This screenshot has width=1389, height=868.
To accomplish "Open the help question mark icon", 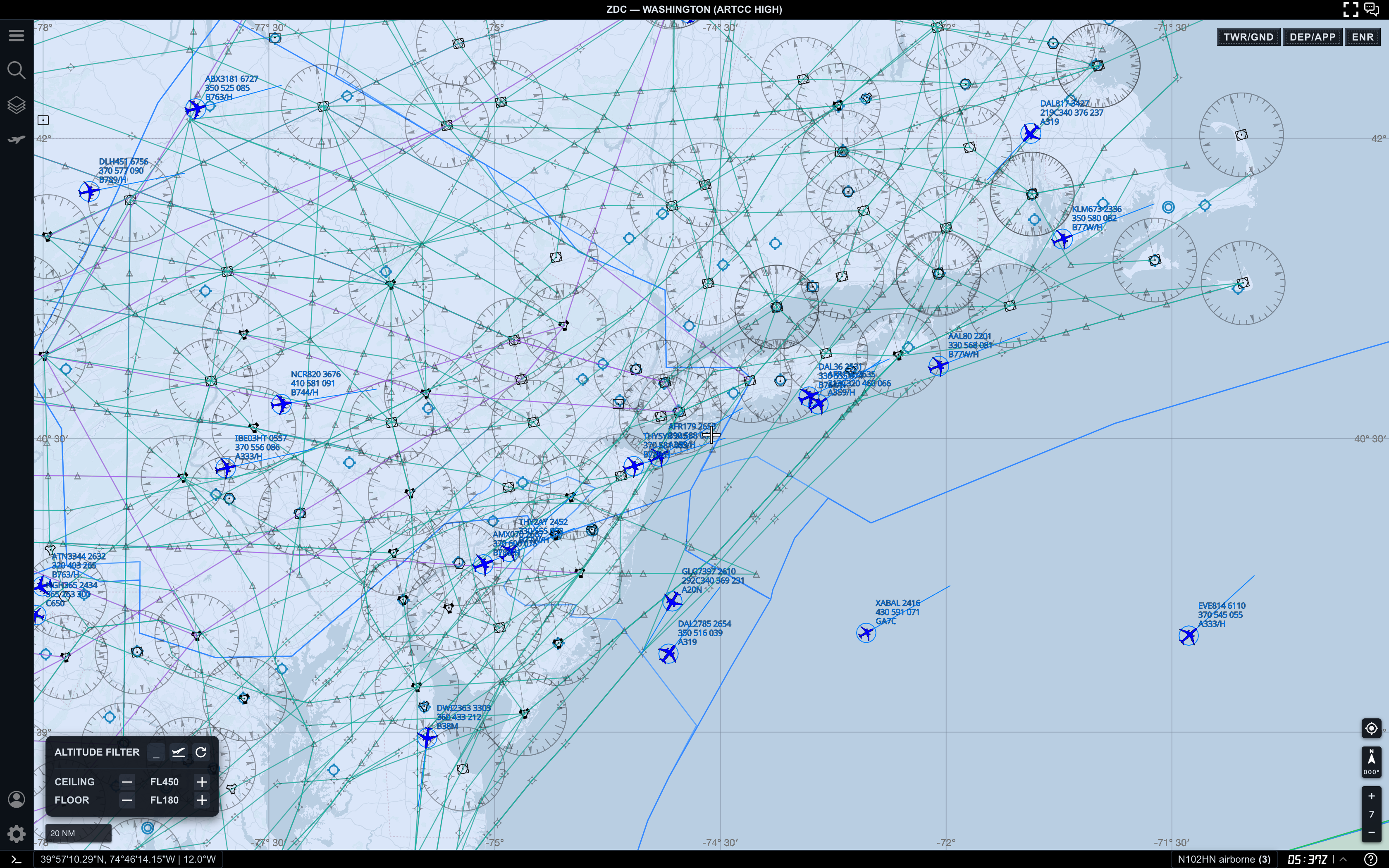I will tap(1371, 859).
